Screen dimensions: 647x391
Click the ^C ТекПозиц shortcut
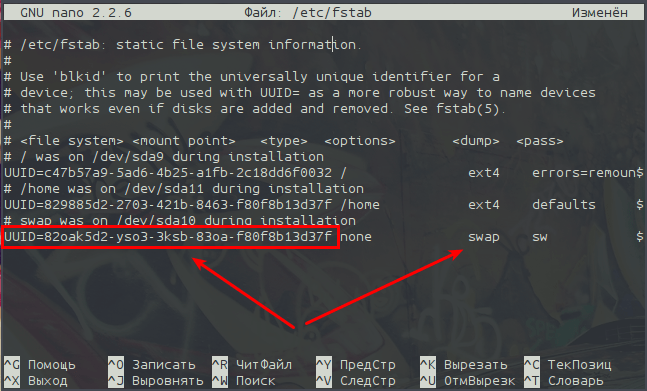point(568,365)
